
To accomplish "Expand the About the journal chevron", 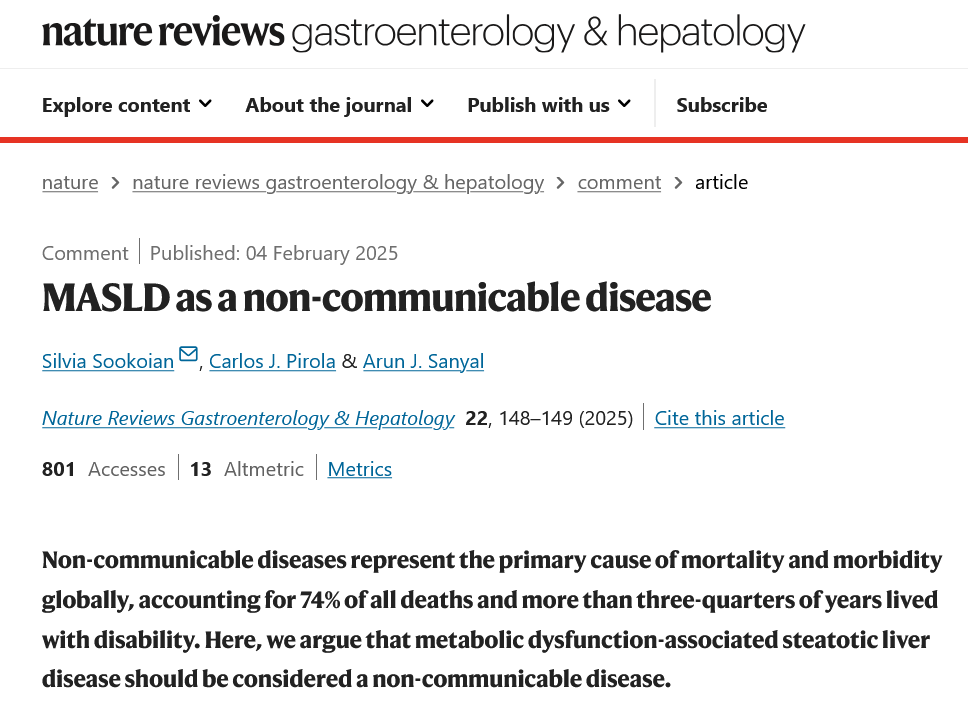I will tap(427, 103).
